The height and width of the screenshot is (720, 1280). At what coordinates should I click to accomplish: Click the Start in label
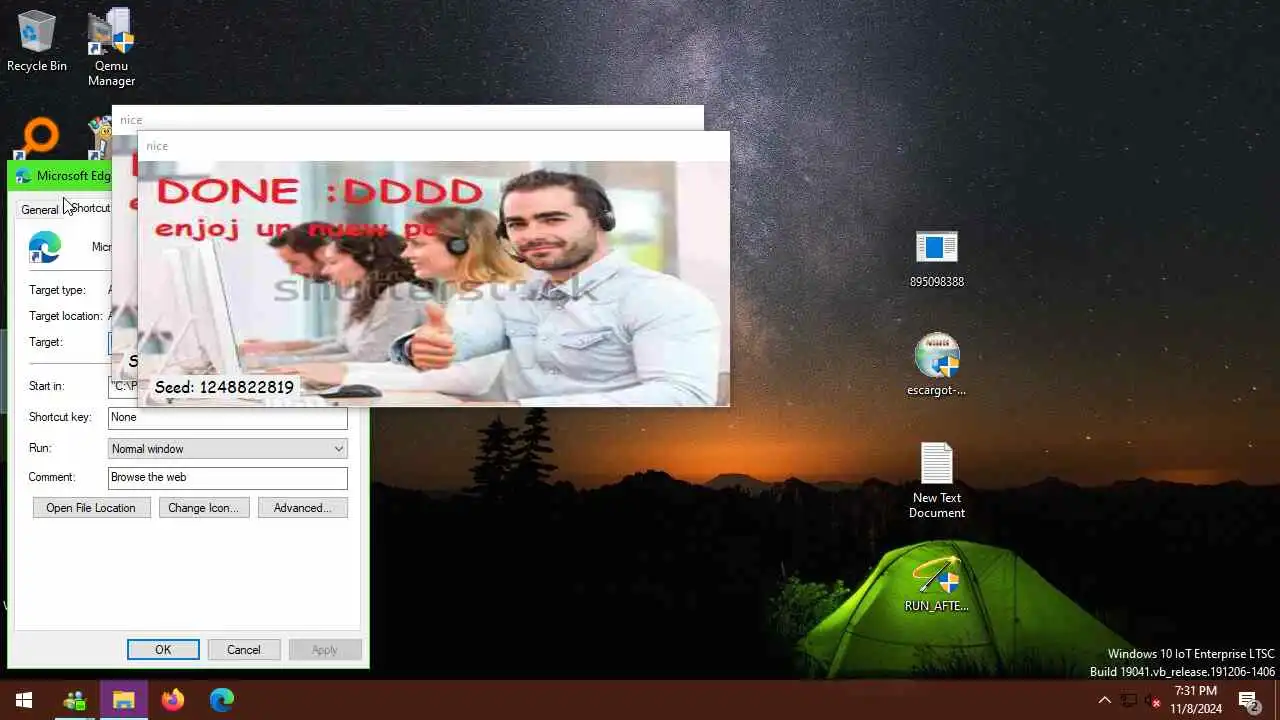[x=46, y=386]
